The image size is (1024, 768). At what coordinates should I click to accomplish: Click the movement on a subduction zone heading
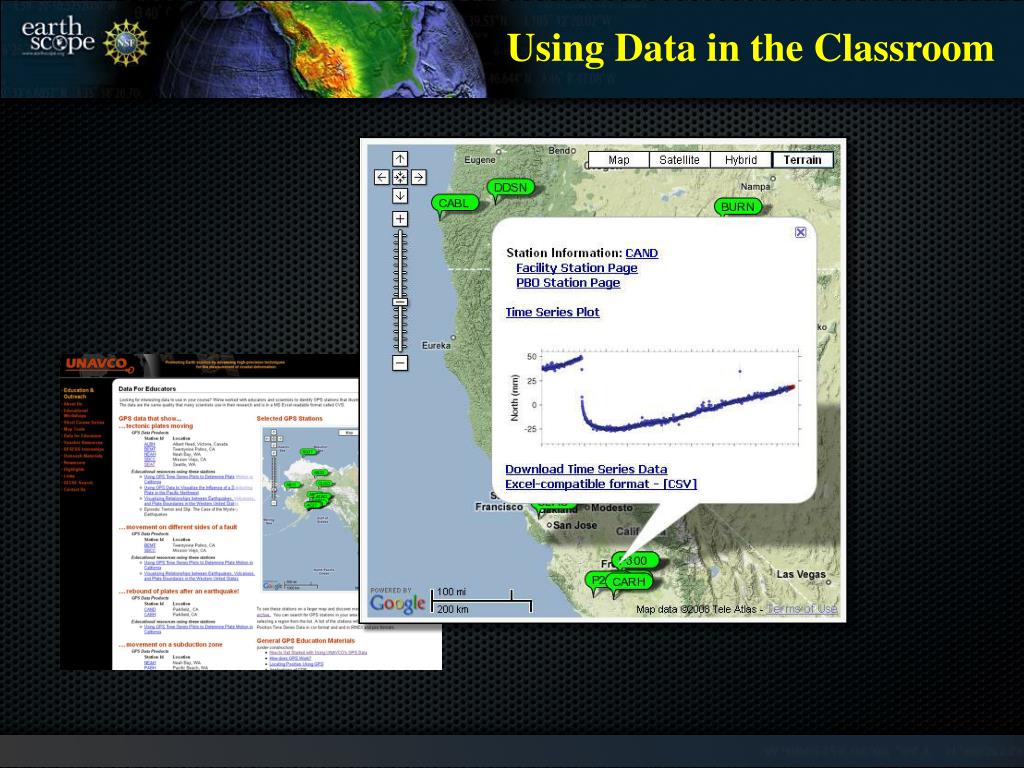pos(170,645)
